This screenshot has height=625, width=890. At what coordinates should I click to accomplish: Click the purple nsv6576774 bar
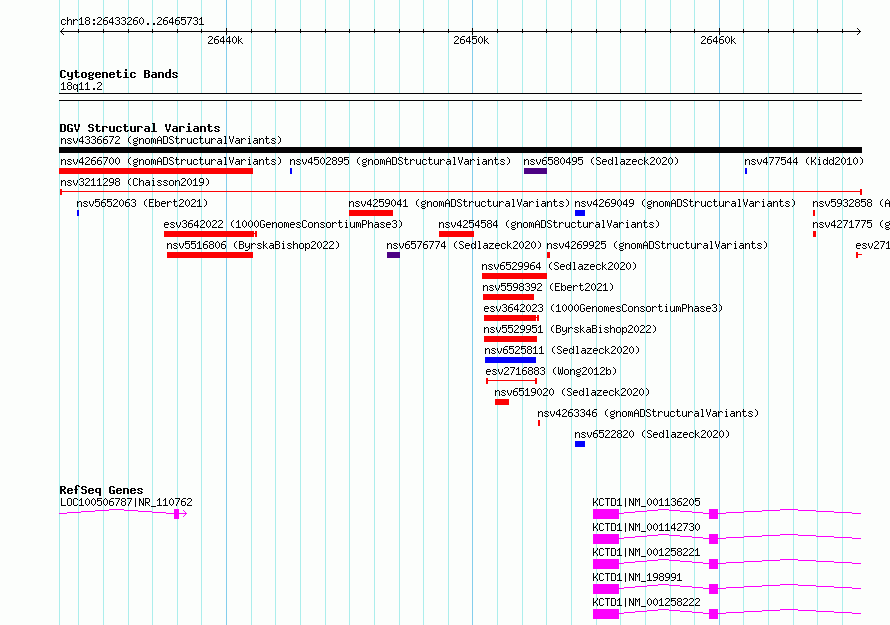pyautogui.click(x=393, y=255)
